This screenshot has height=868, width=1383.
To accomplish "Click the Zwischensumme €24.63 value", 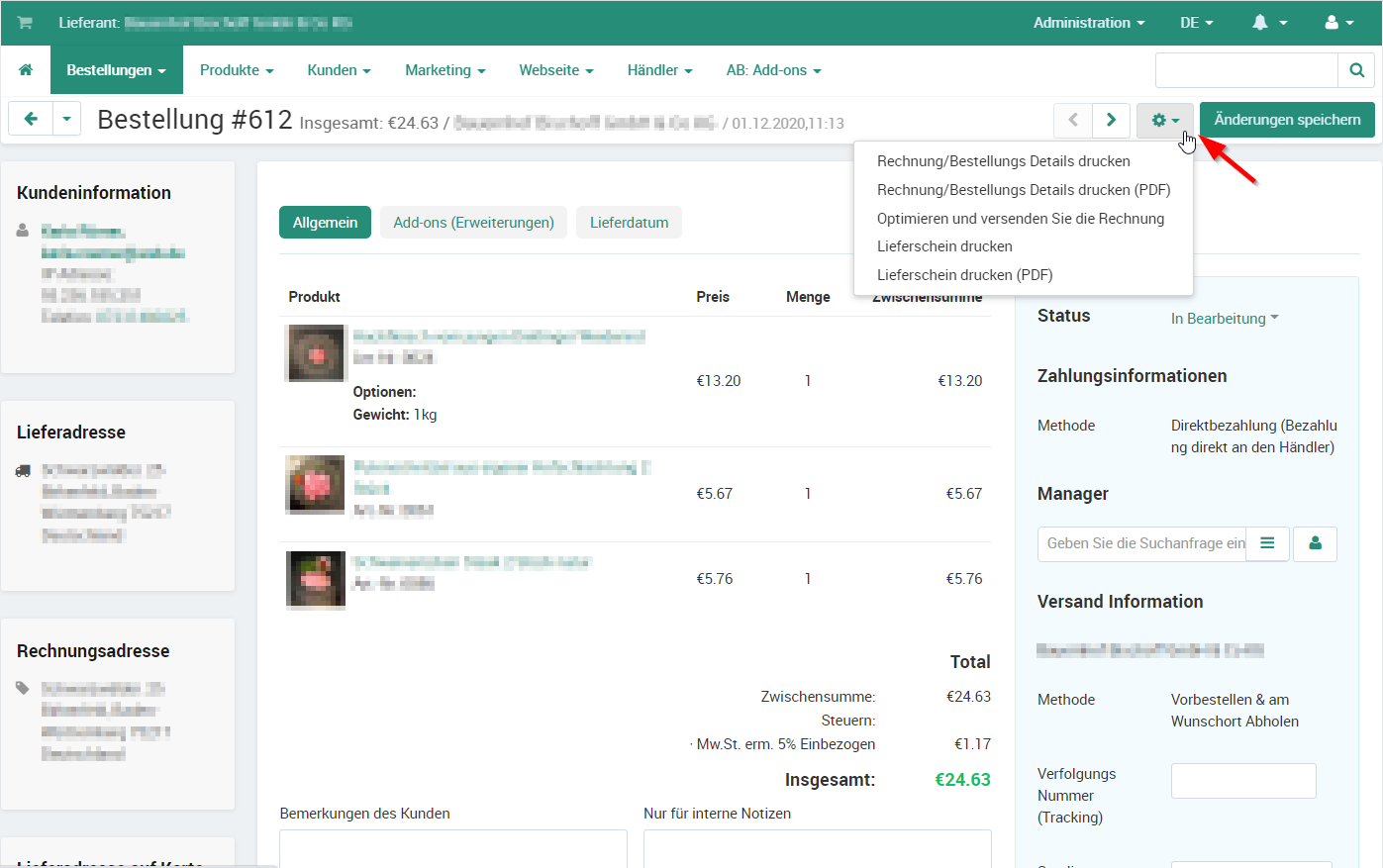I will click(968, 697).
